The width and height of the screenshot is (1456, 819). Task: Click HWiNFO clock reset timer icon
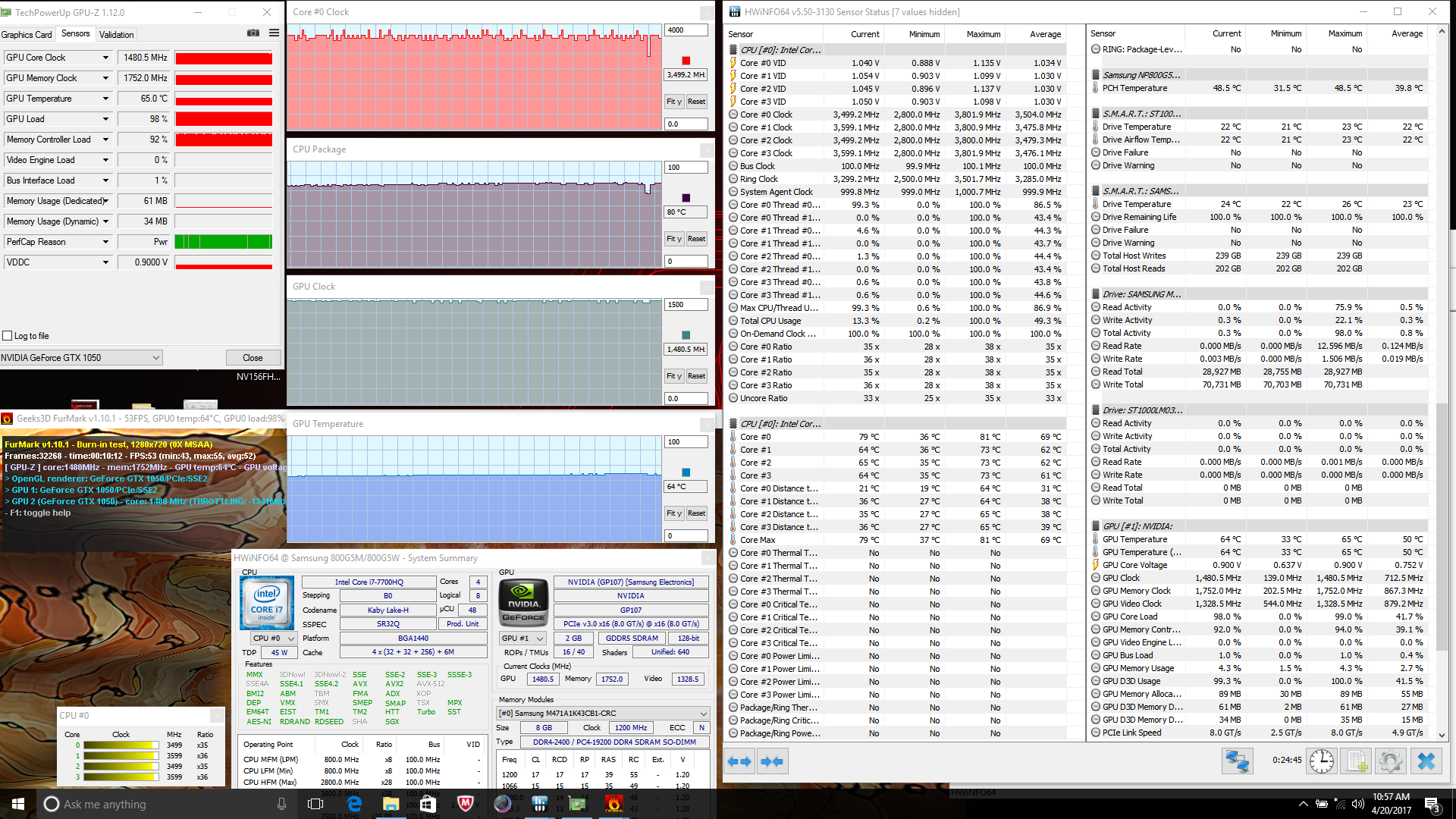point(1322,761)
